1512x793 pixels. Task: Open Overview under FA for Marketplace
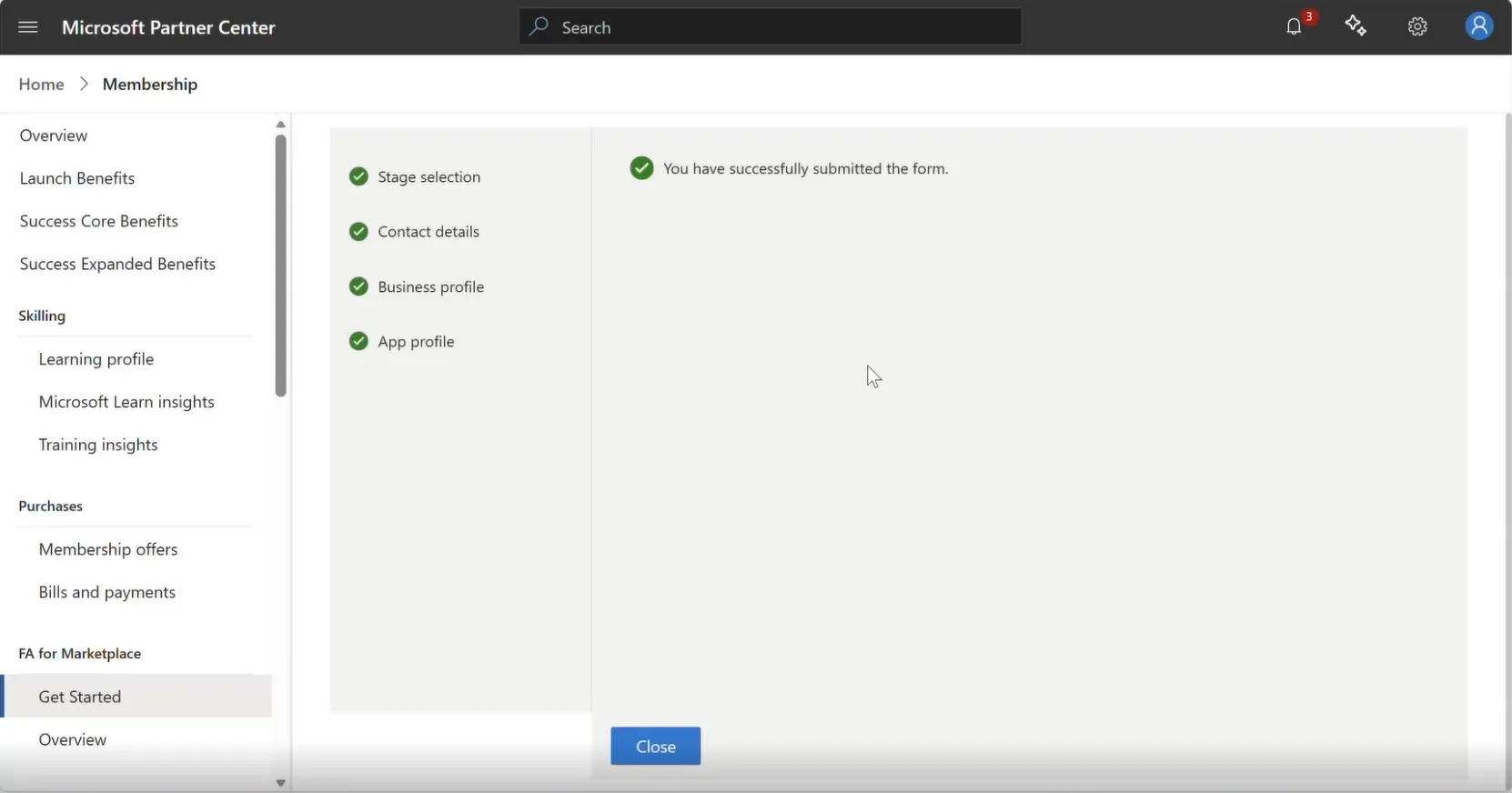[x=73, y=739]
